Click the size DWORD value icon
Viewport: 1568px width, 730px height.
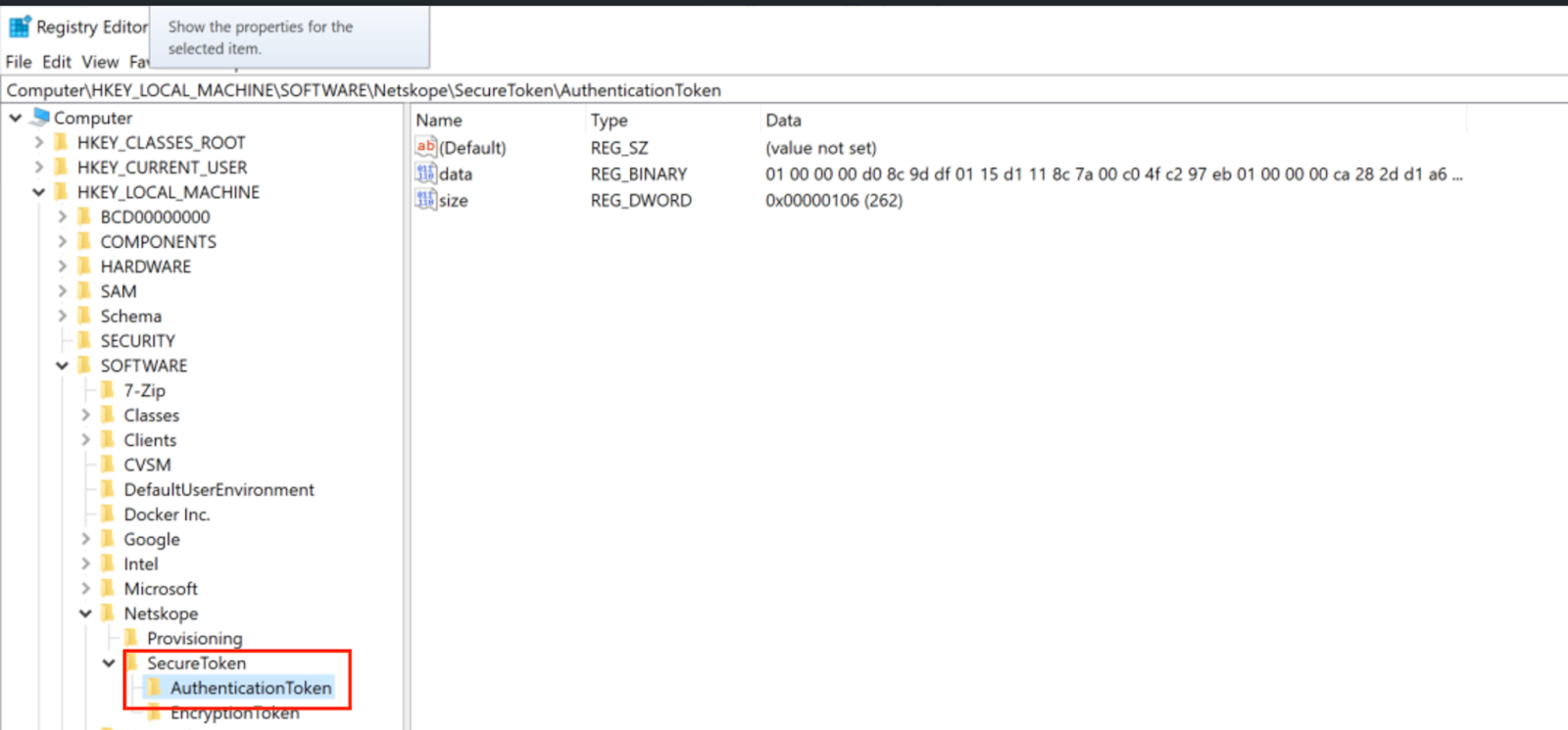pos(425,200)
